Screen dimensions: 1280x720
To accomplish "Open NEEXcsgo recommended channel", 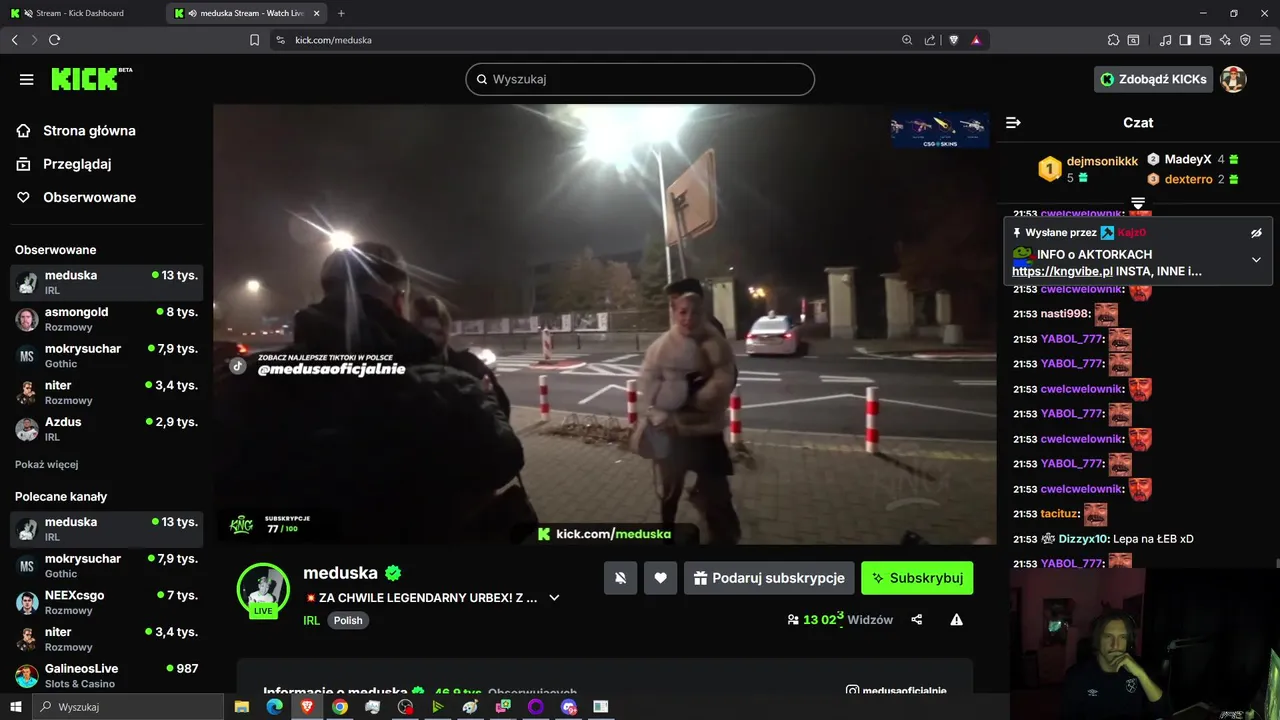I will (107, 602).
